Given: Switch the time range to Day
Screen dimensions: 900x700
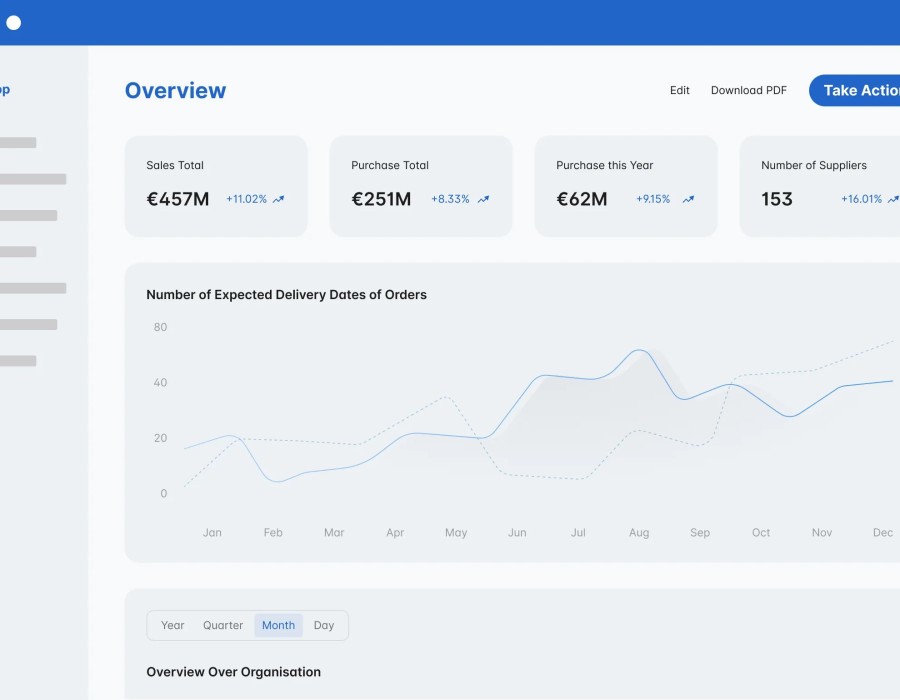Looking at the screenshot, I should coord(324,625).
